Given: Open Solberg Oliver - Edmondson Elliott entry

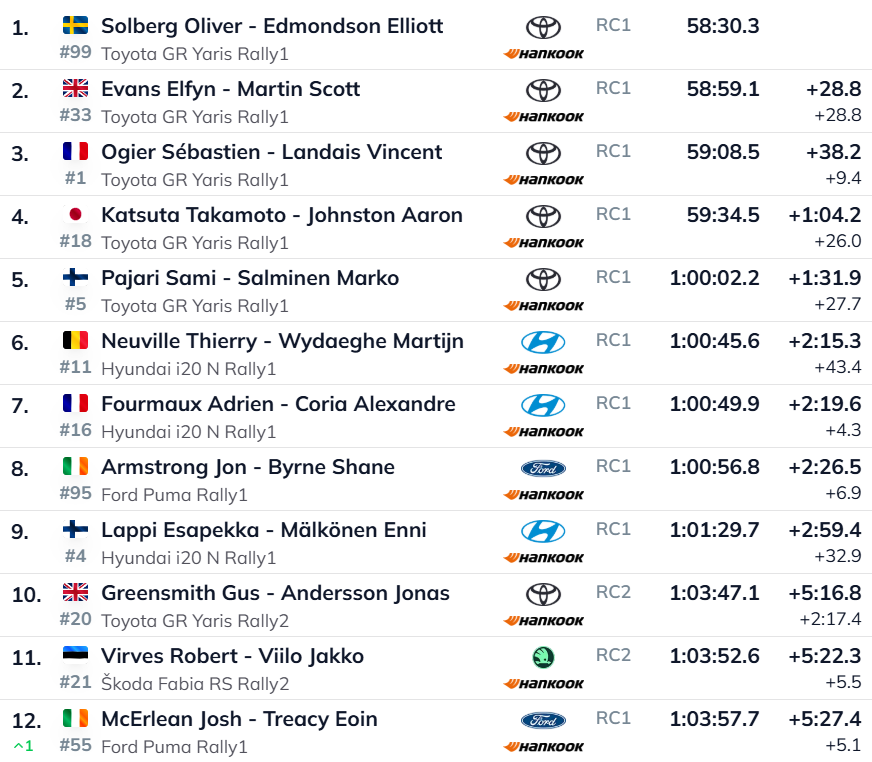Looking at the screenshot, I should (x=272, y=25).
